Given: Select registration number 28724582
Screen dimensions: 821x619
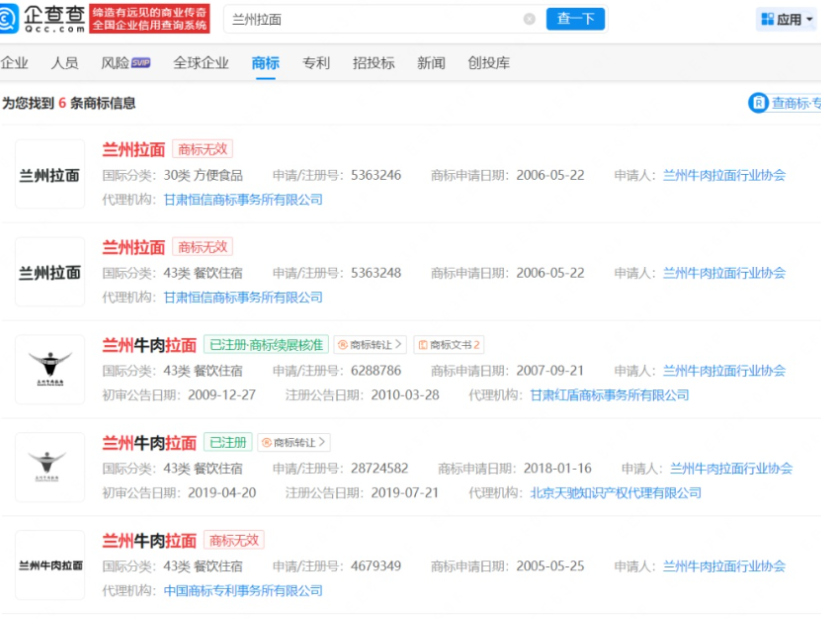Looking at the screenshot, I should click(380, 468).
